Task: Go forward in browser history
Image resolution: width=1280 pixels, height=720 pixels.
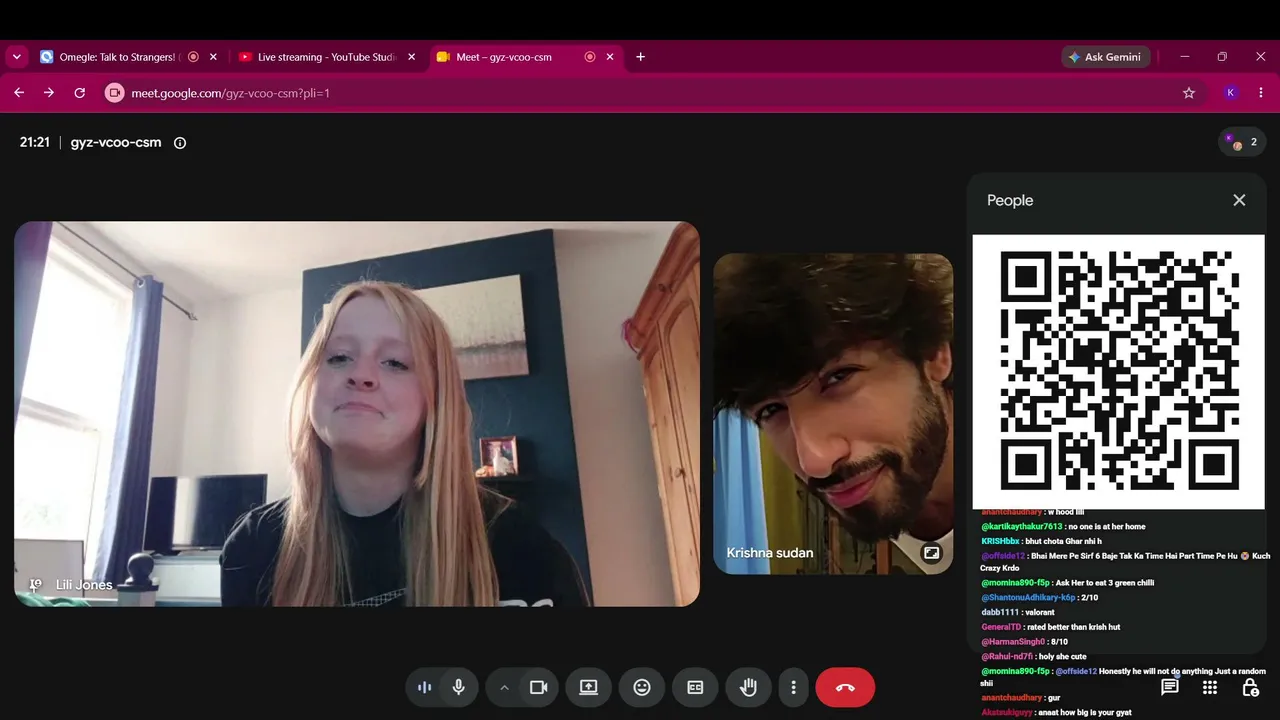Action: (x=49, y=93)
